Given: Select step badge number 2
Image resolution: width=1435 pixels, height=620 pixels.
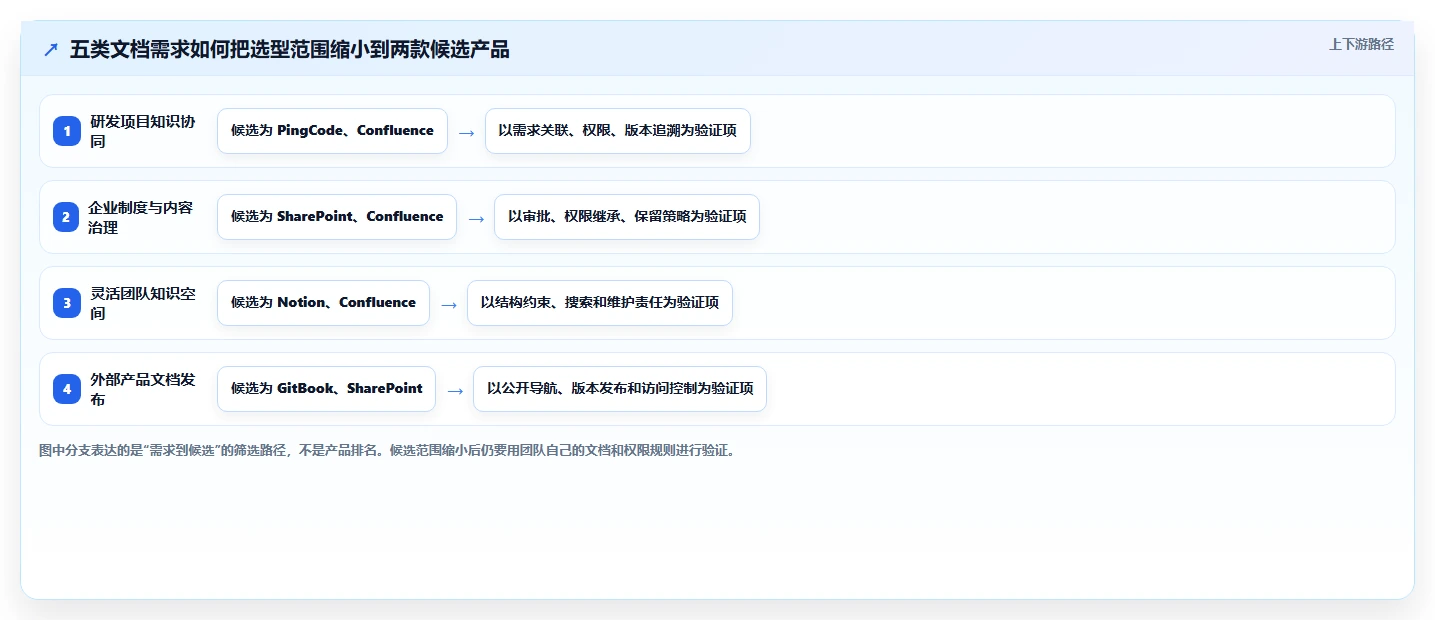Looking at the screenshot, I should point(66,217).
